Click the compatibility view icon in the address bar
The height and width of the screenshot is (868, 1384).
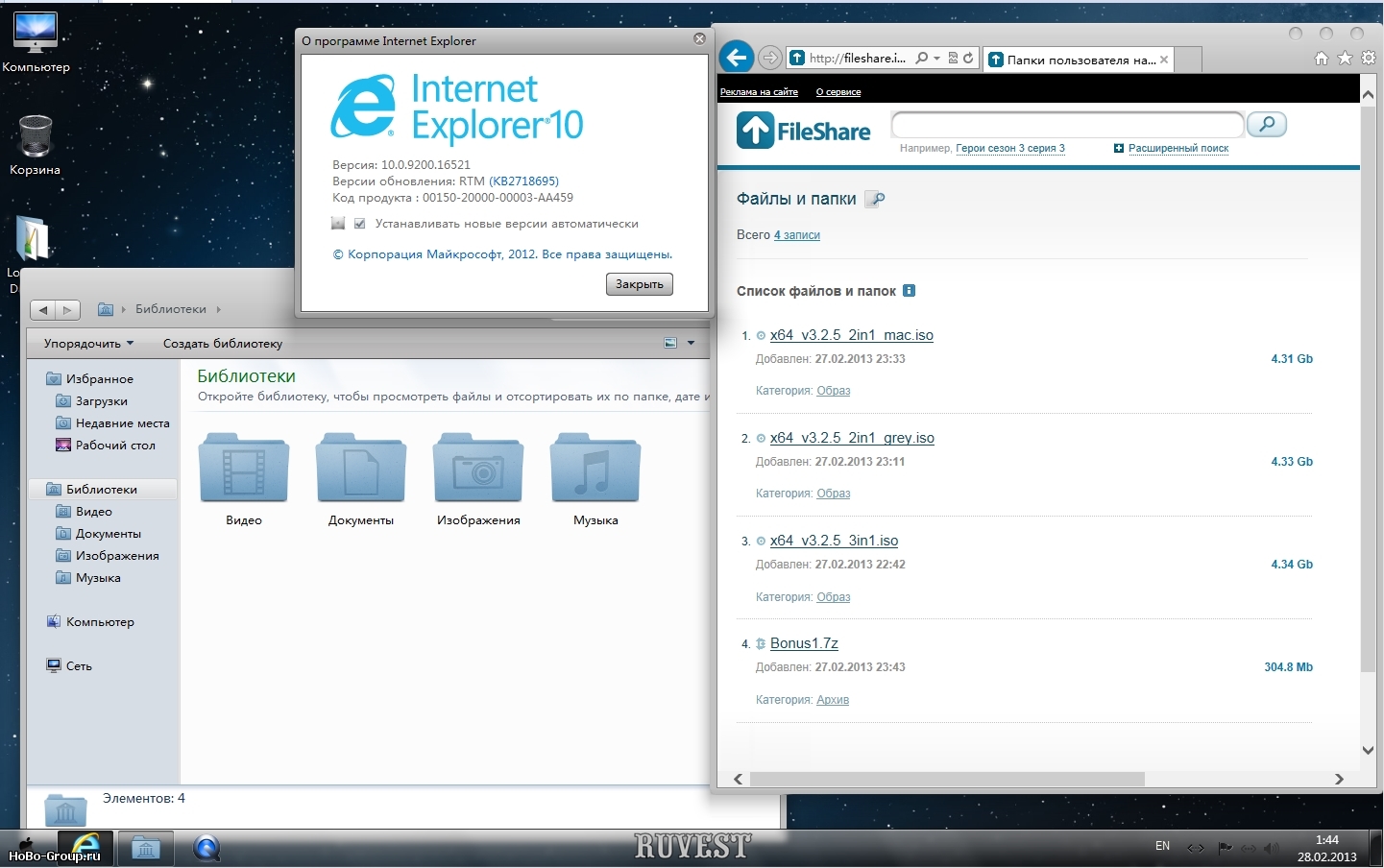pos(953,58)
